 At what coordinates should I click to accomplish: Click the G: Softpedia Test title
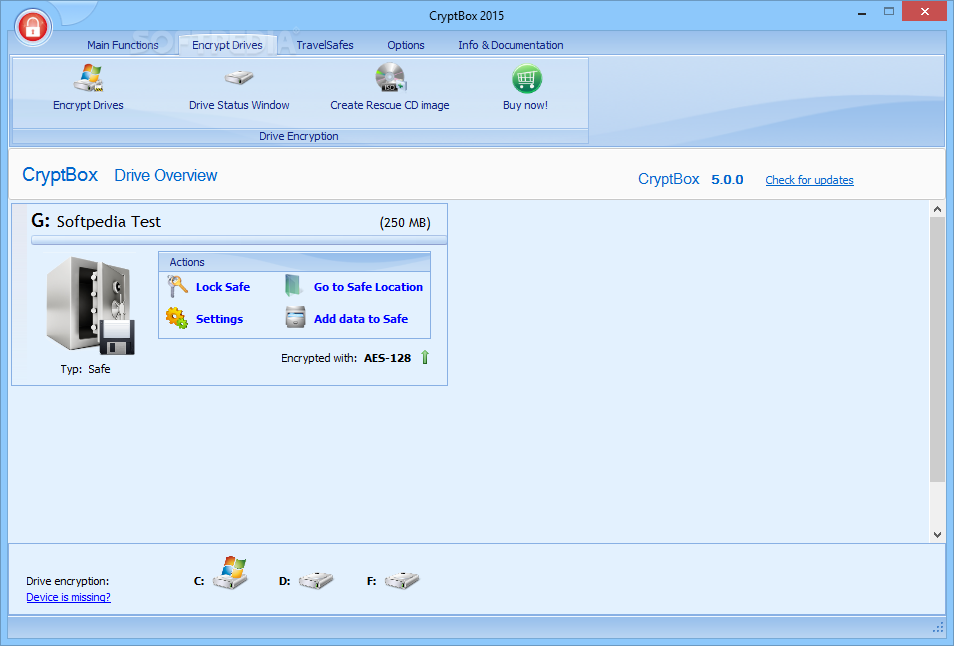tap(96, 221)
